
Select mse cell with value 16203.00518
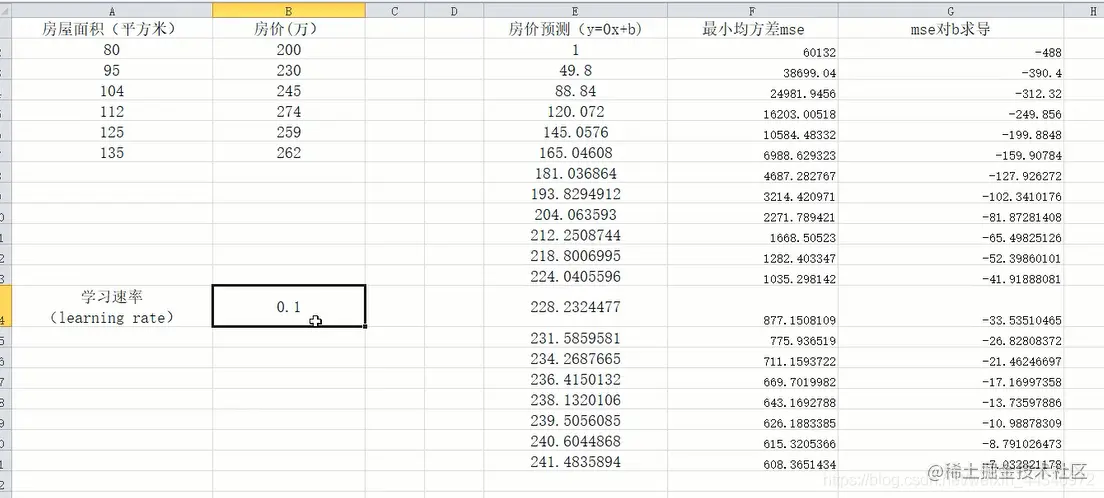(753, 111)
